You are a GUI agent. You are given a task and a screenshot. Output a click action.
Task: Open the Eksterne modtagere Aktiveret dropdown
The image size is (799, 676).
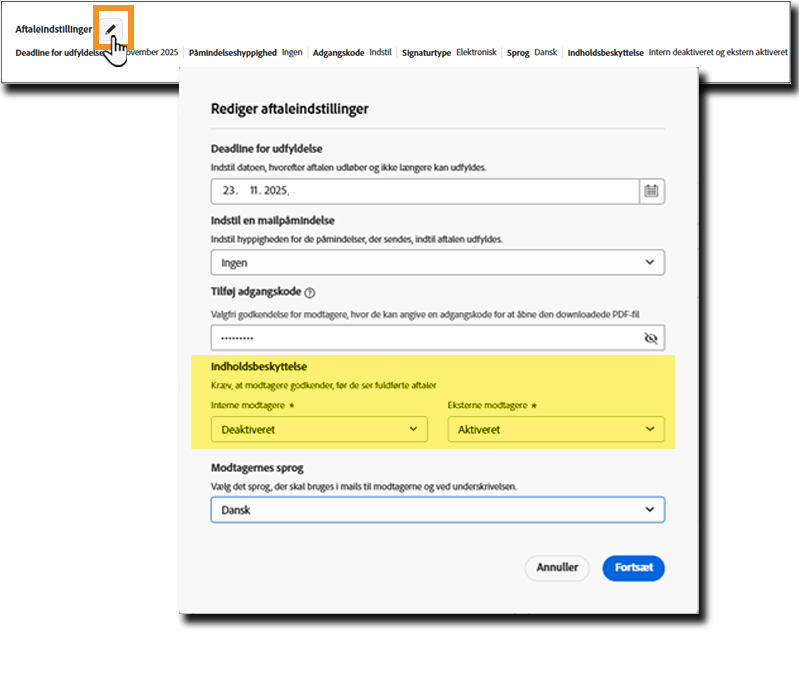pyautogui.click(x=556, y=429)
